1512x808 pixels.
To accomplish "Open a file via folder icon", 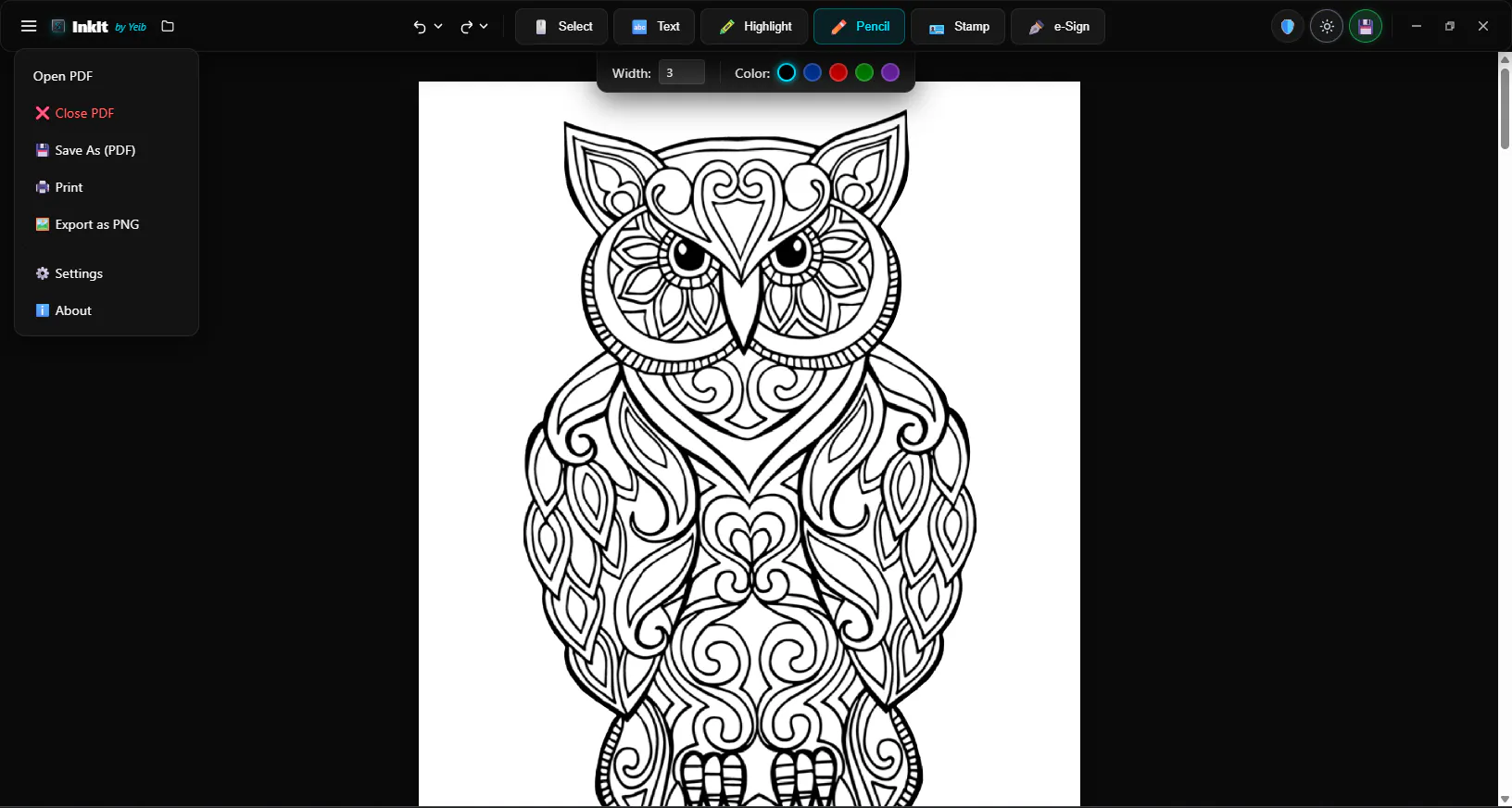I will click(168, 27).
